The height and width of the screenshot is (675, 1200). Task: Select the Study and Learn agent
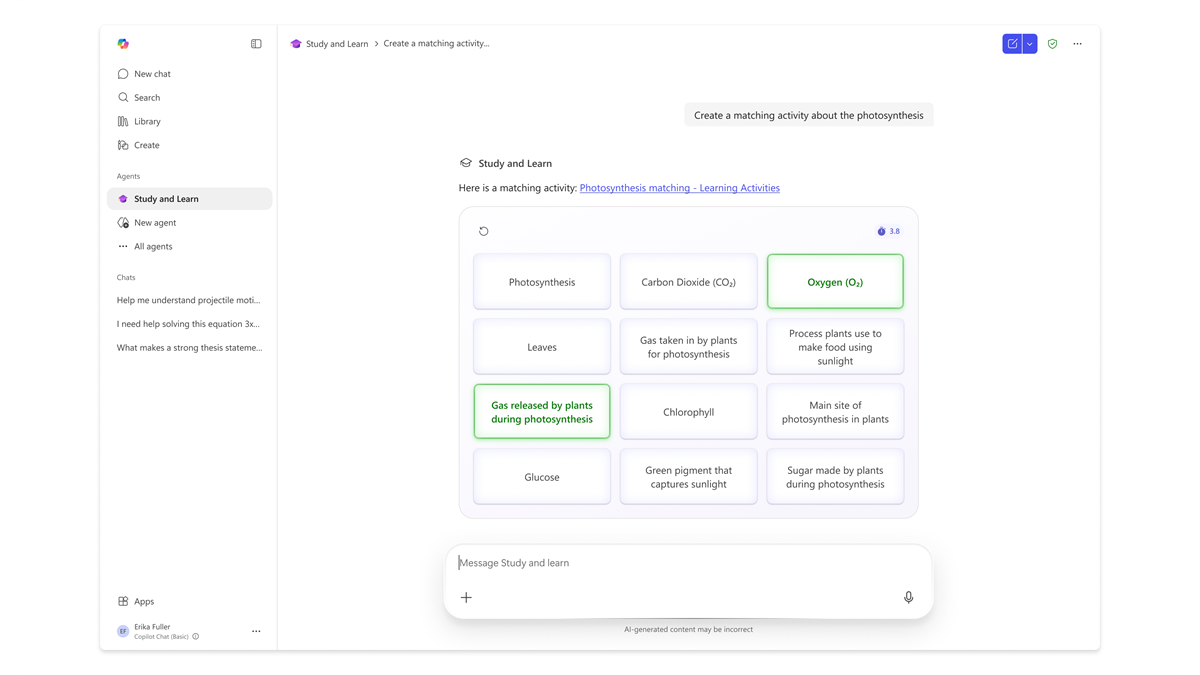(x=189, y=199)
